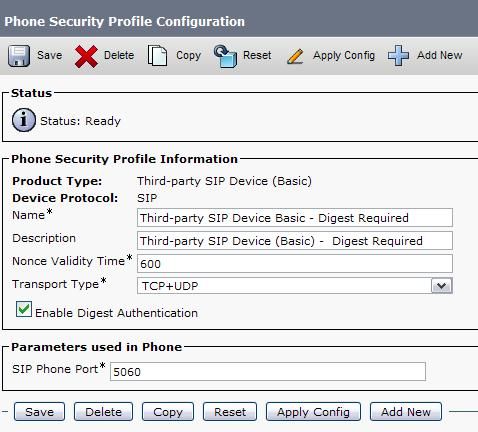Focus the Nonce Validity Time field

coord(295,263)
